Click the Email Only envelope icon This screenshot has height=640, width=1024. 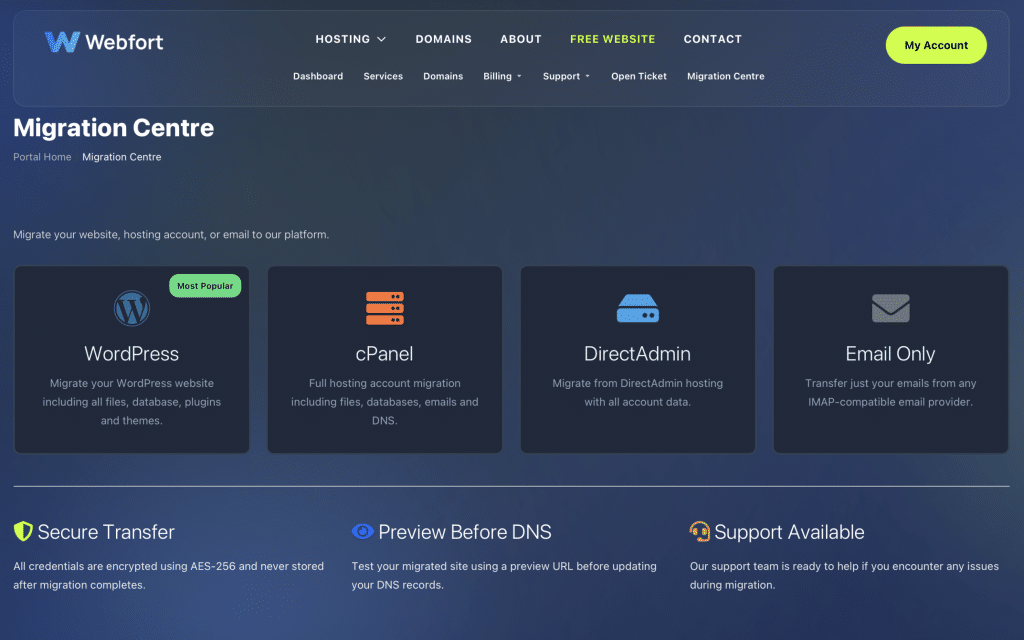(890, 308)
